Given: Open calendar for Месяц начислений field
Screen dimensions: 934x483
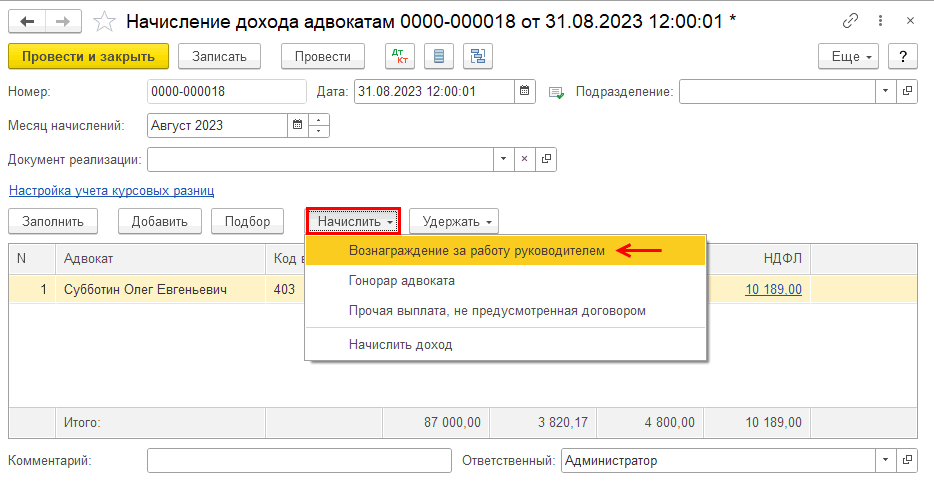Looking at the screenshot, I should click(x=296, y=126).
